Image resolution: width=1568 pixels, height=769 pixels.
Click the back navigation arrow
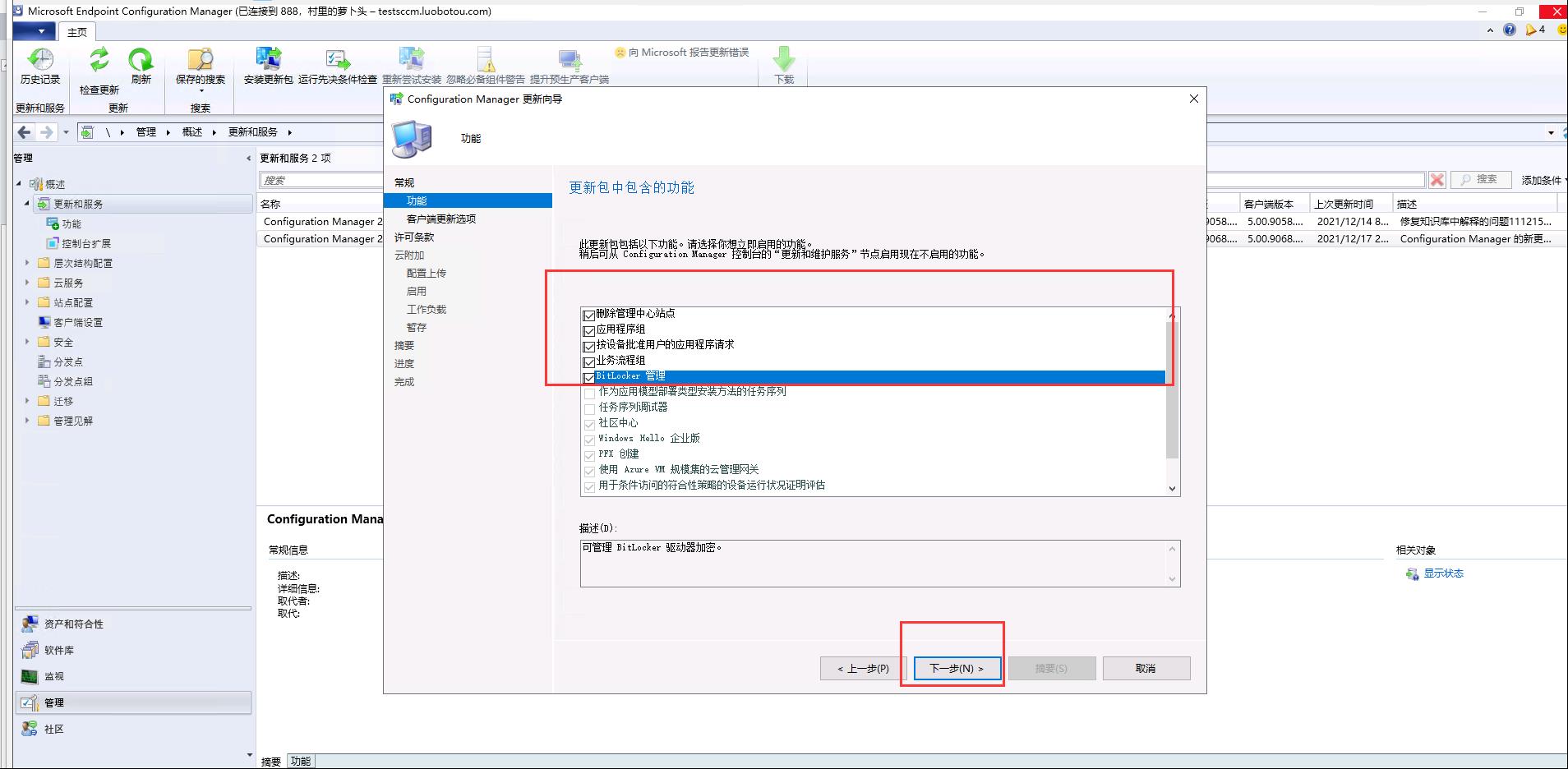tap(25, 131)
